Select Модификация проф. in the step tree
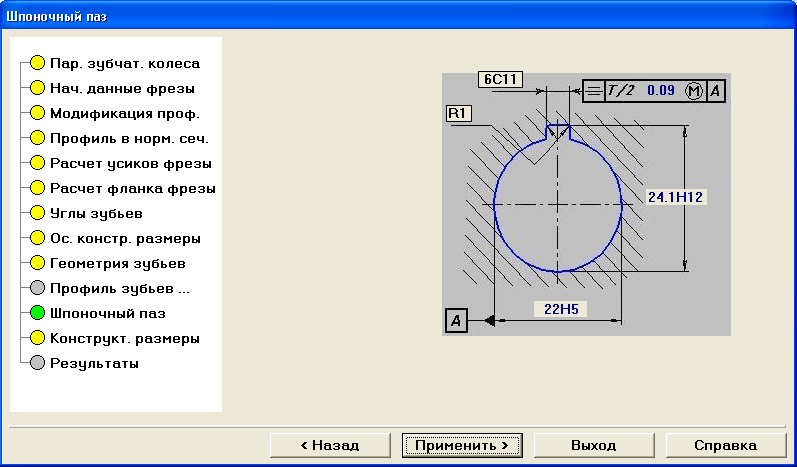Screen dimensions: 797x467 click(125, 113)
